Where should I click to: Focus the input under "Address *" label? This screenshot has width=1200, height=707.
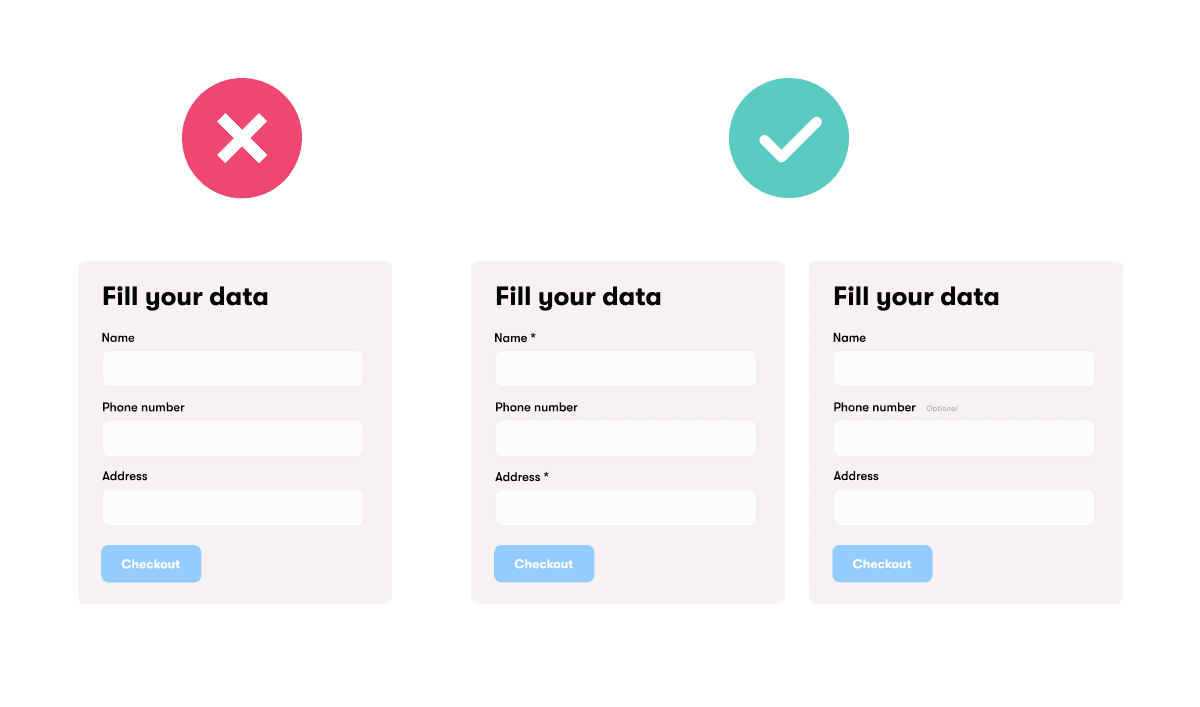626,508
